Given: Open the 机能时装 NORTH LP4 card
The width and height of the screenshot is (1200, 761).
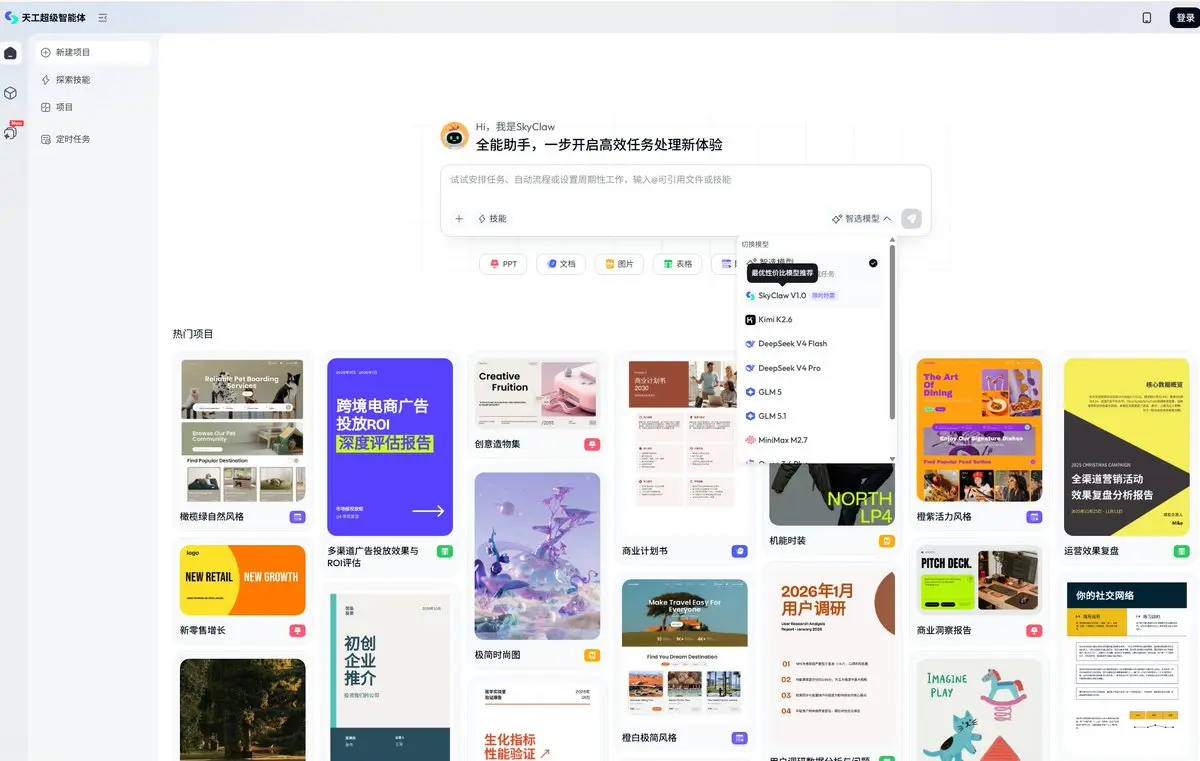Looking at the screenshot, I should tap(831, 494).
